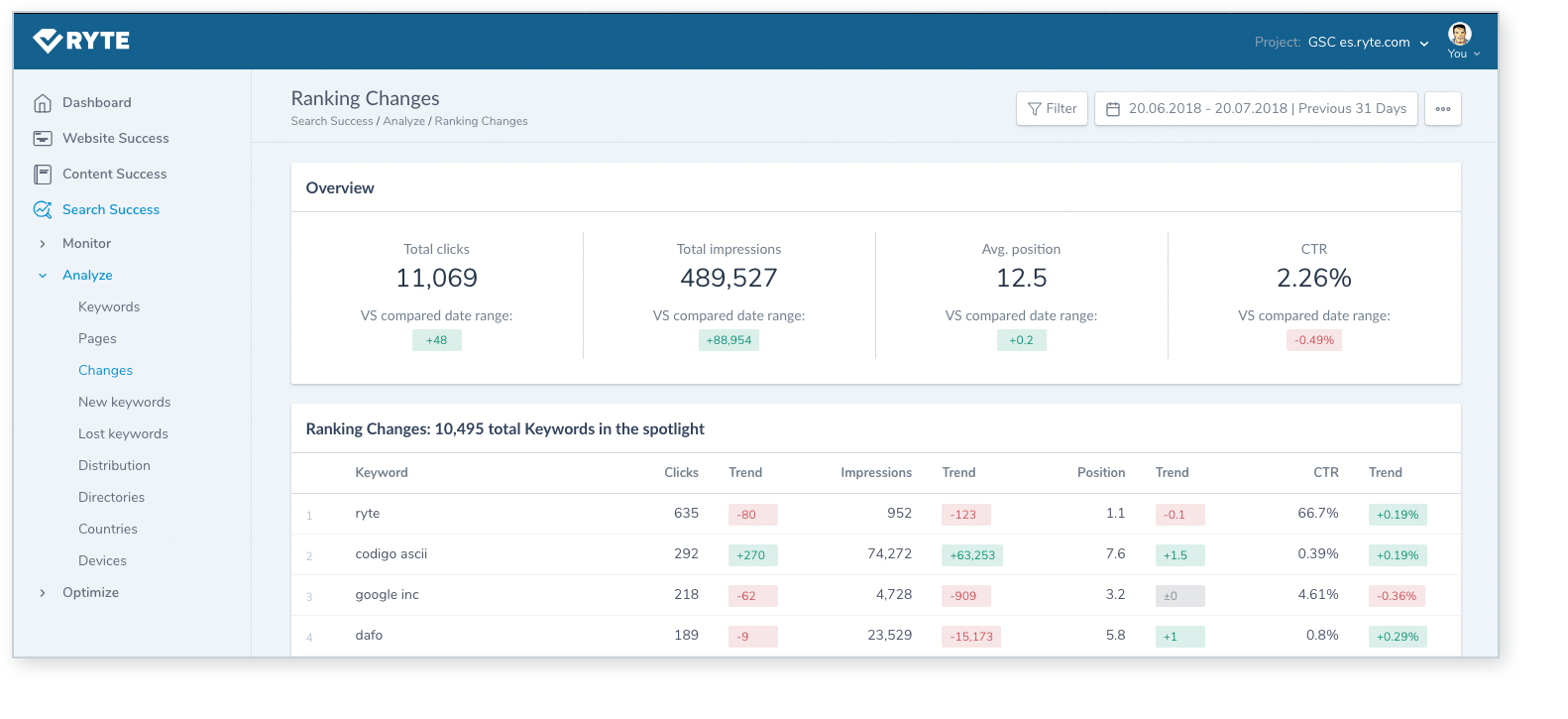Click the -0.49% CTR badge
Viewport: 1568px width, 719px height.
point(1314,340)
